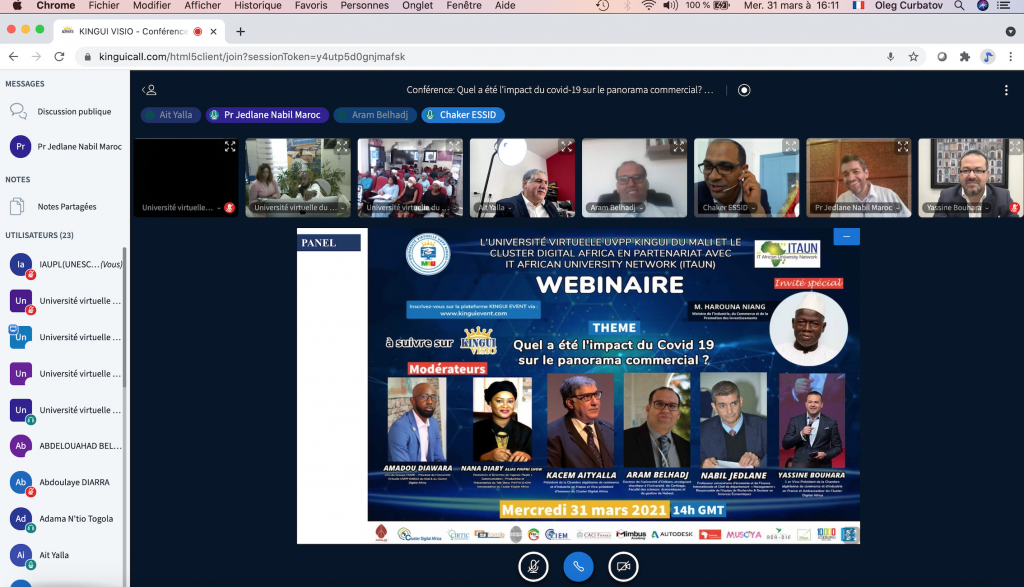The width and height of the screenshot is (1024, 587).
Task: Make Ait Yalla's webcam fullscreen
Action: 566,147
